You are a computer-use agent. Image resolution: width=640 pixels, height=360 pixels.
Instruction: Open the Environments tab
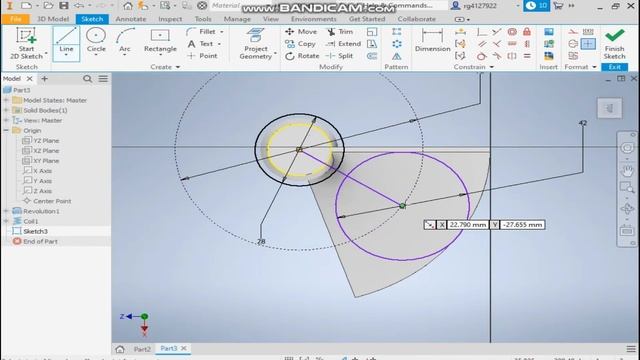point(313,19)
